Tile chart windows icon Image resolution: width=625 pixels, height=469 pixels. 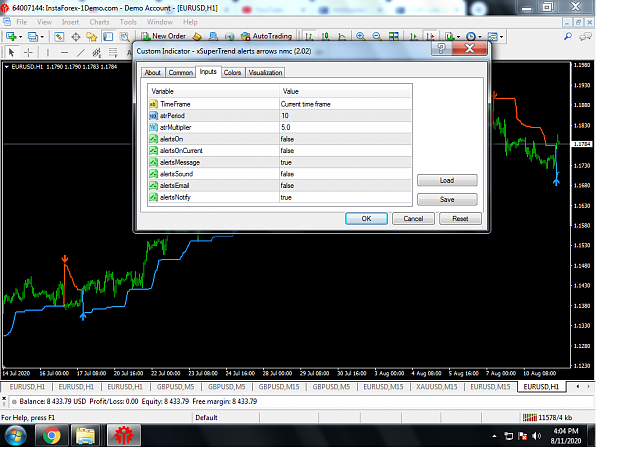tap(394, 37)
